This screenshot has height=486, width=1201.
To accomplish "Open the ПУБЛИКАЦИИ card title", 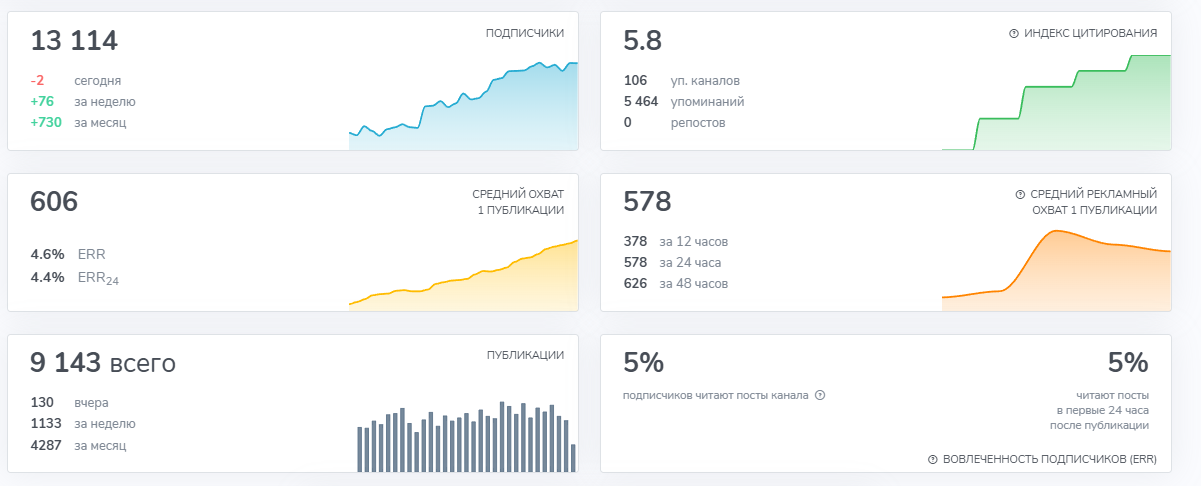I will pos(524,355).
